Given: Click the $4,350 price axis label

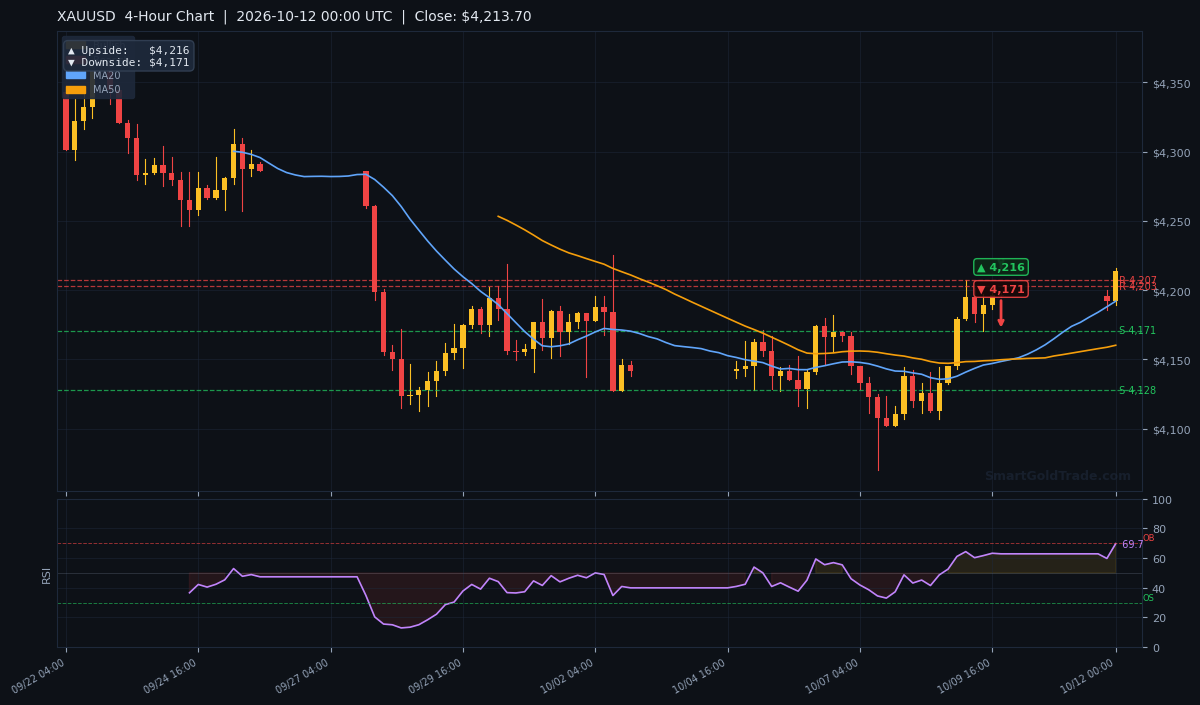Looking at the screenshot, I should click(1171, 84).
